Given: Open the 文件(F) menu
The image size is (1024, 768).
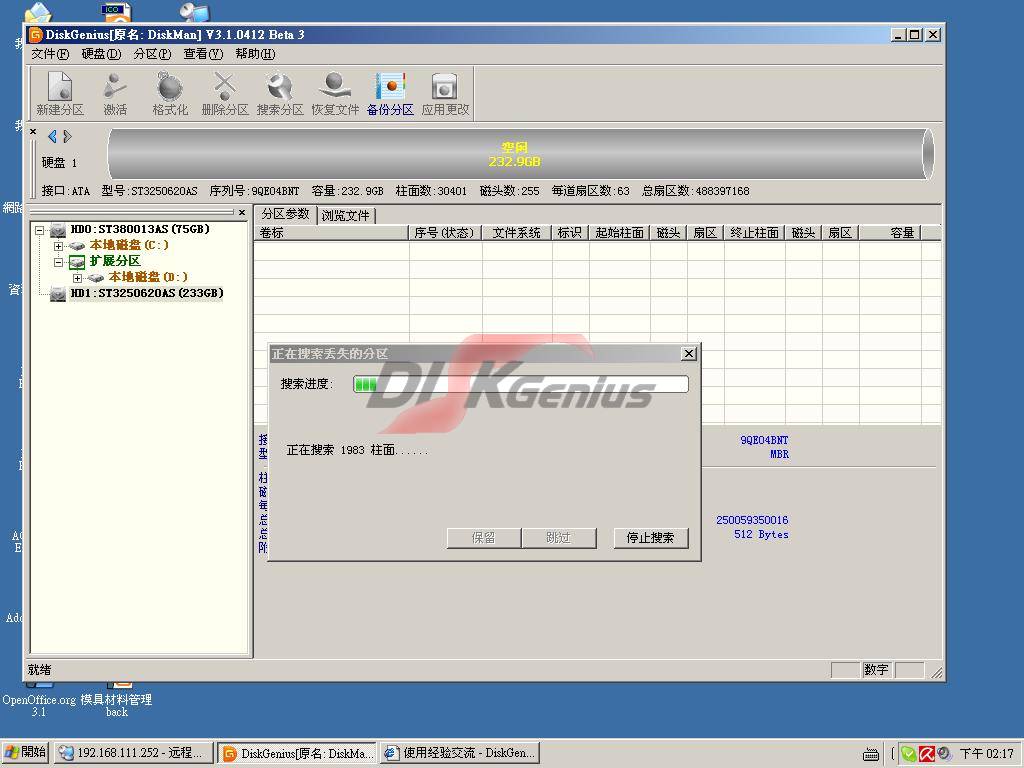Looking at the screenshot, I should point(50,54).
